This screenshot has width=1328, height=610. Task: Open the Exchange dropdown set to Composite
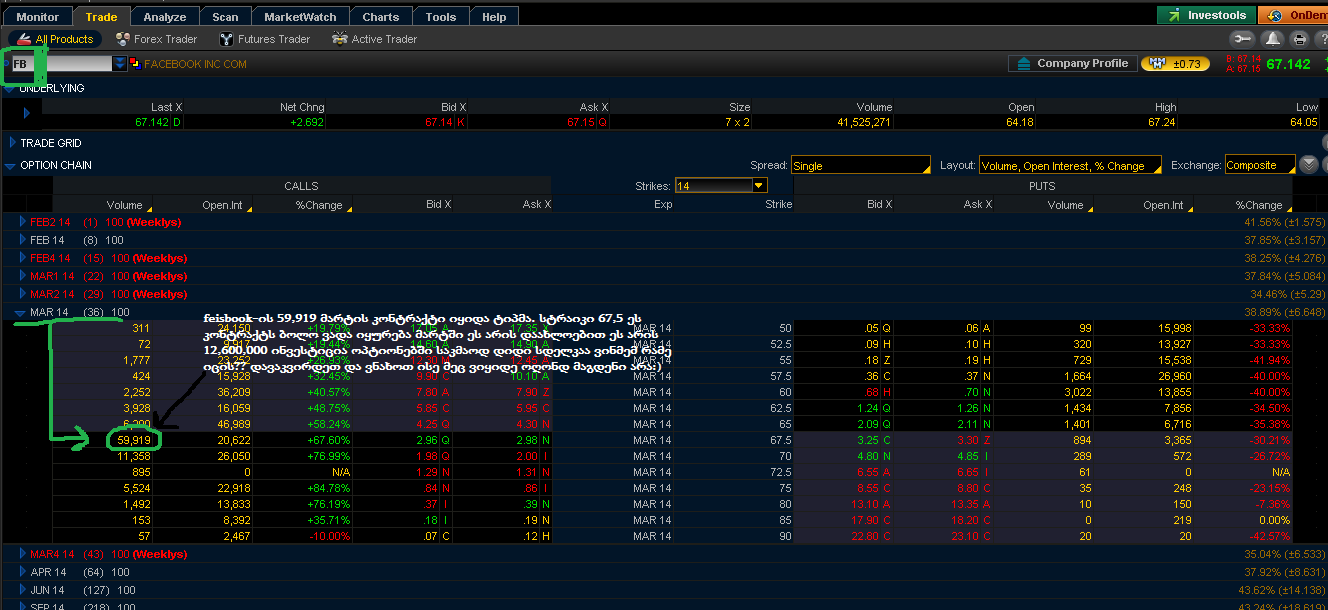pyautogui.click(x=1259, y=166)
